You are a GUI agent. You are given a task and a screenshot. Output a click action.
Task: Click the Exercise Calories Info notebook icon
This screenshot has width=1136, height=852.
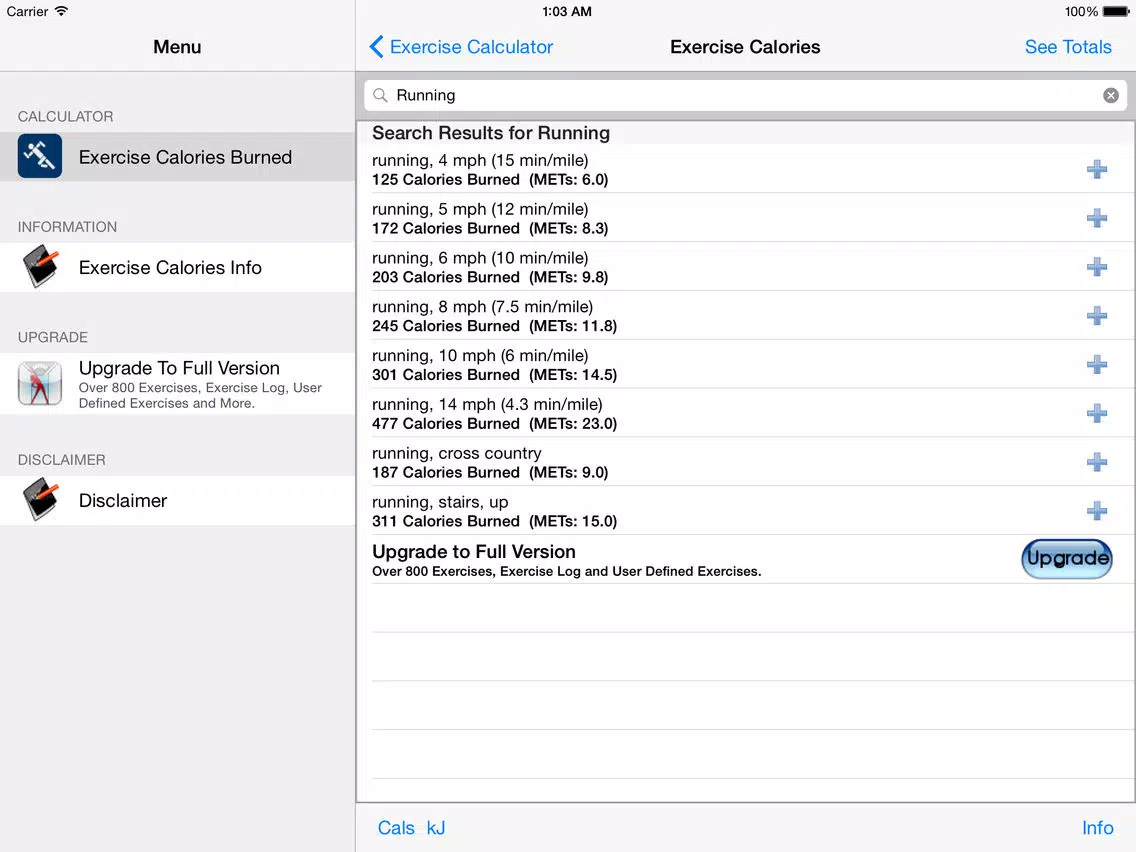40,267
